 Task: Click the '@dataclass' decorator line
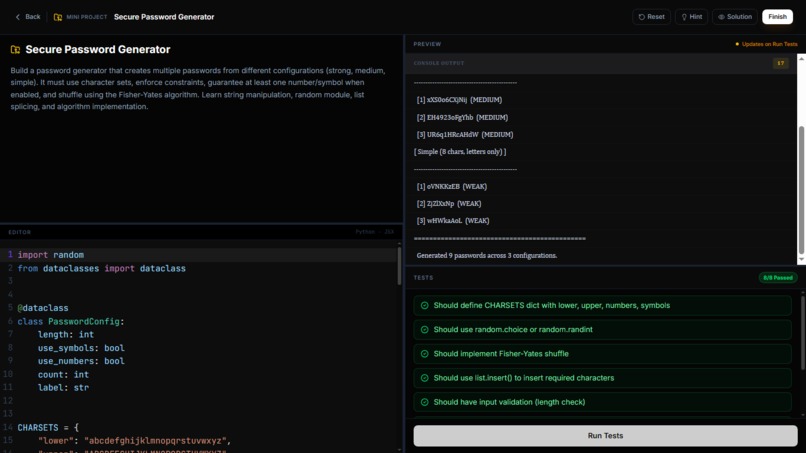tap(43, 308)
